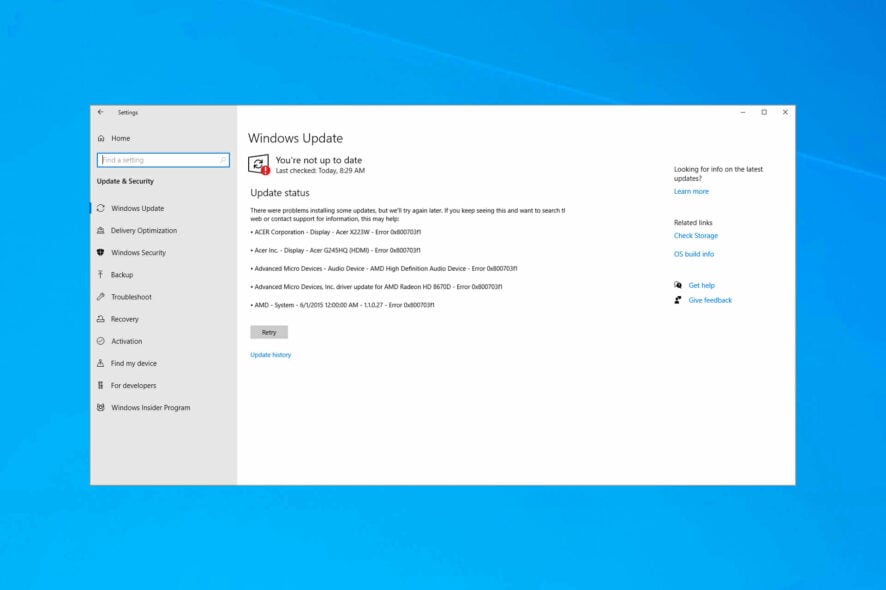886x590 pixels.
Task: Open the Backup page
Action: (122, 274)
